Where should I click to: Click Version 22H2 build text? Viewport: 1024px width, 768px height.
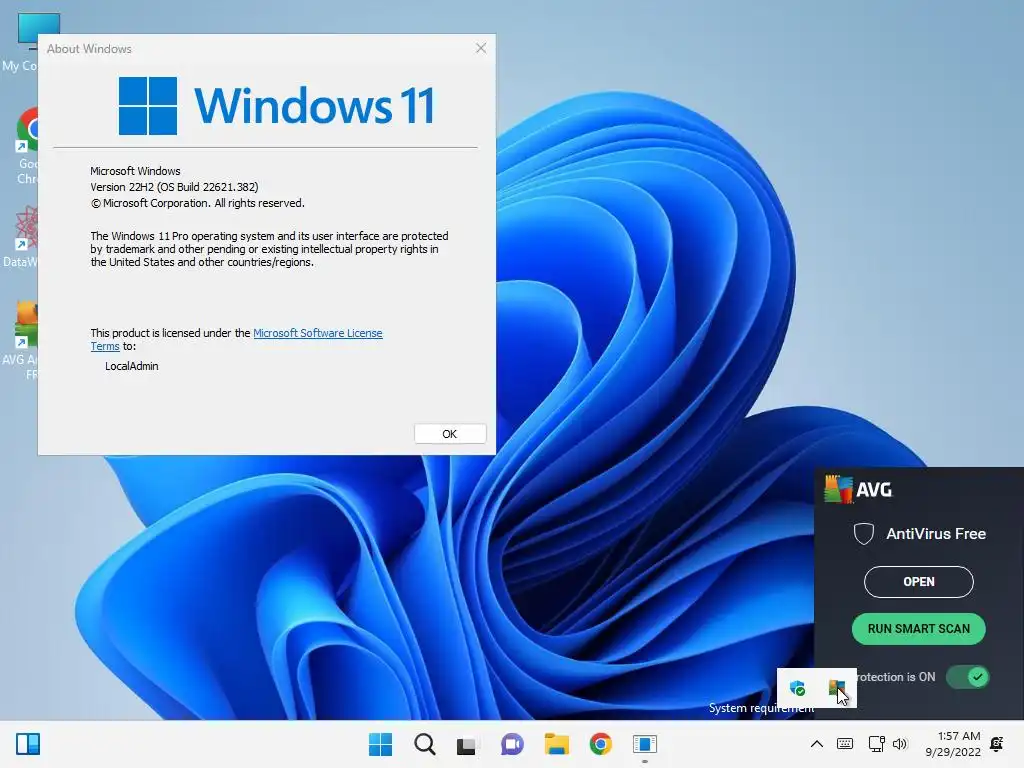point(174,187)
